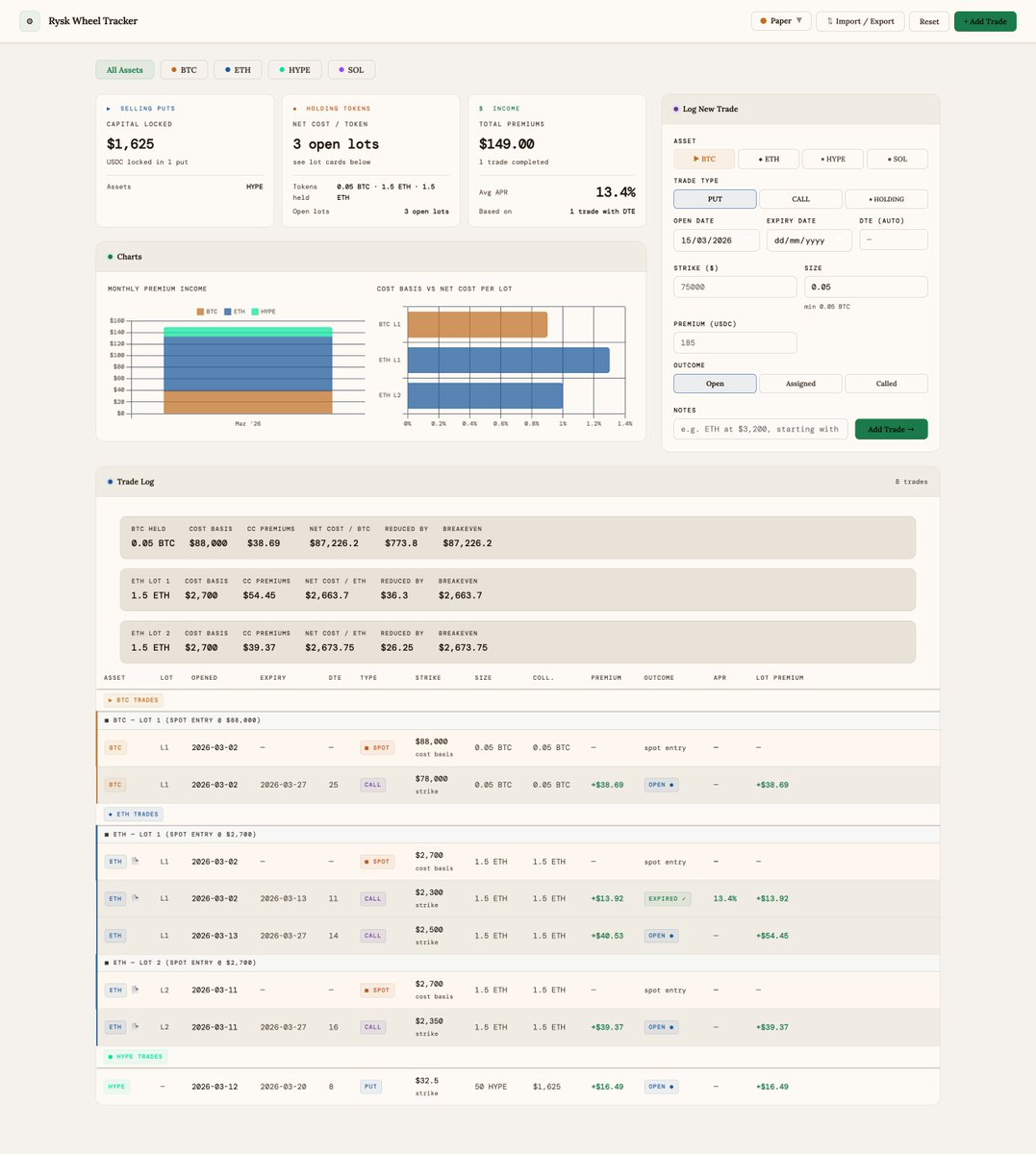Click CALL type badge in BTC $78,000 row
This screenshot has height=1154, width=1036.
(x=372, y=785)
